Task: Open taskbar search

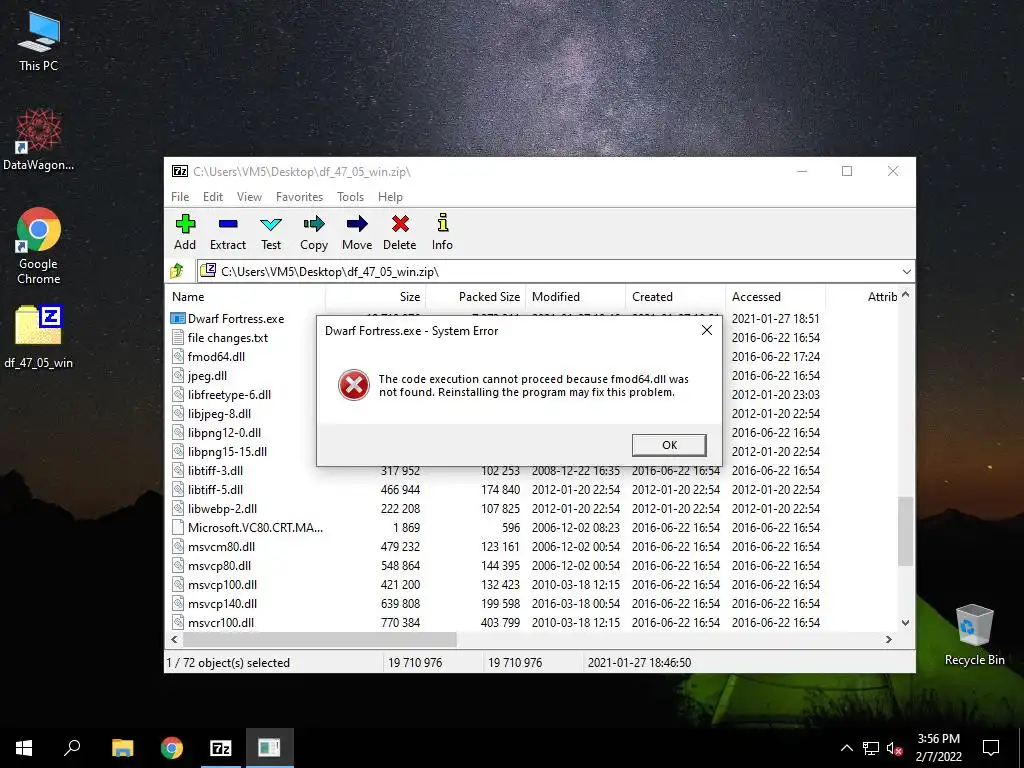Action: click(x=72, y=748)
